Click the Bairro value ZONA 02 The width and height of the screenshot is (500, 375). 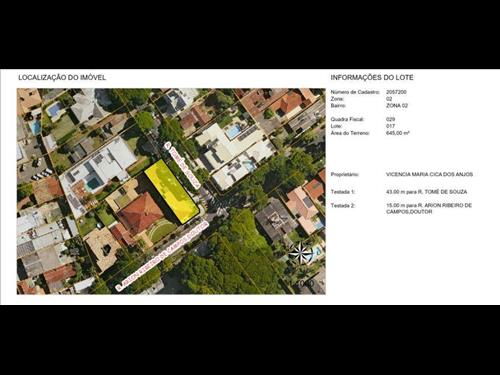coord(397,106)
